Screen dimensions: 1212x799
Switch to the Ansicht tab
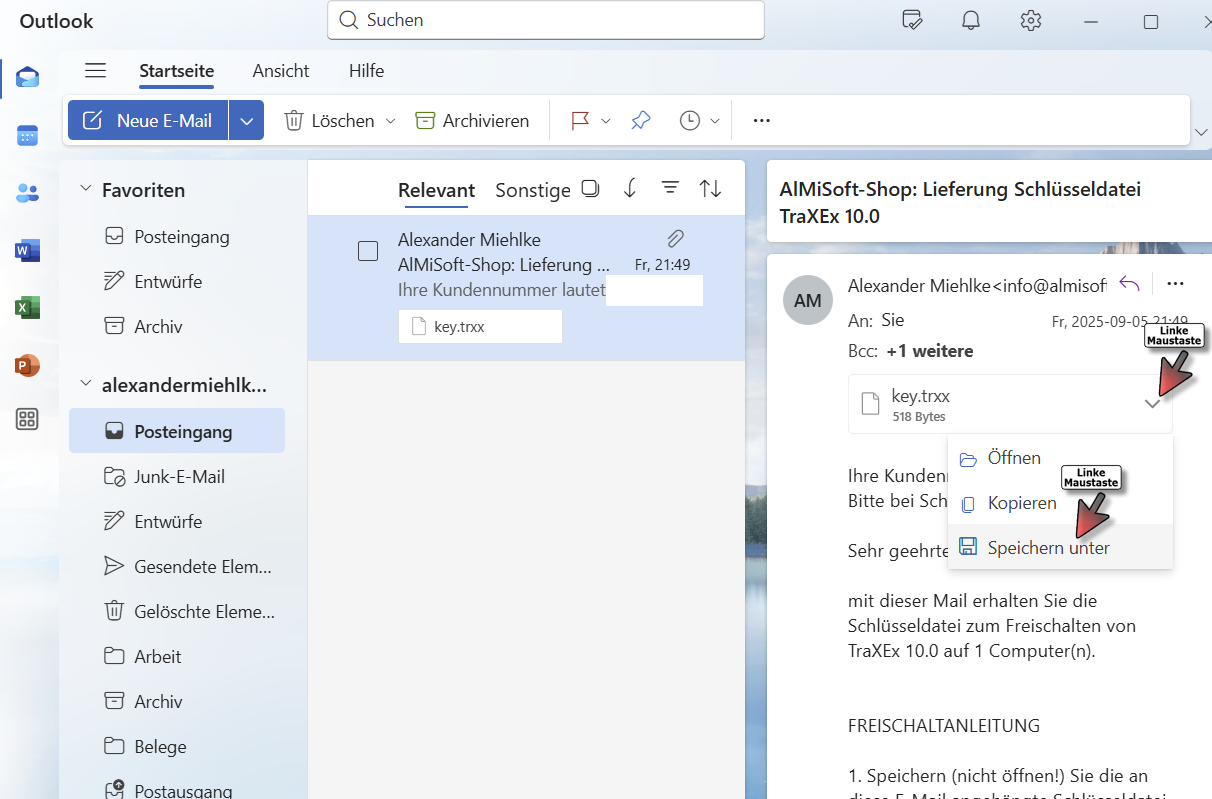tap(281, 71)
